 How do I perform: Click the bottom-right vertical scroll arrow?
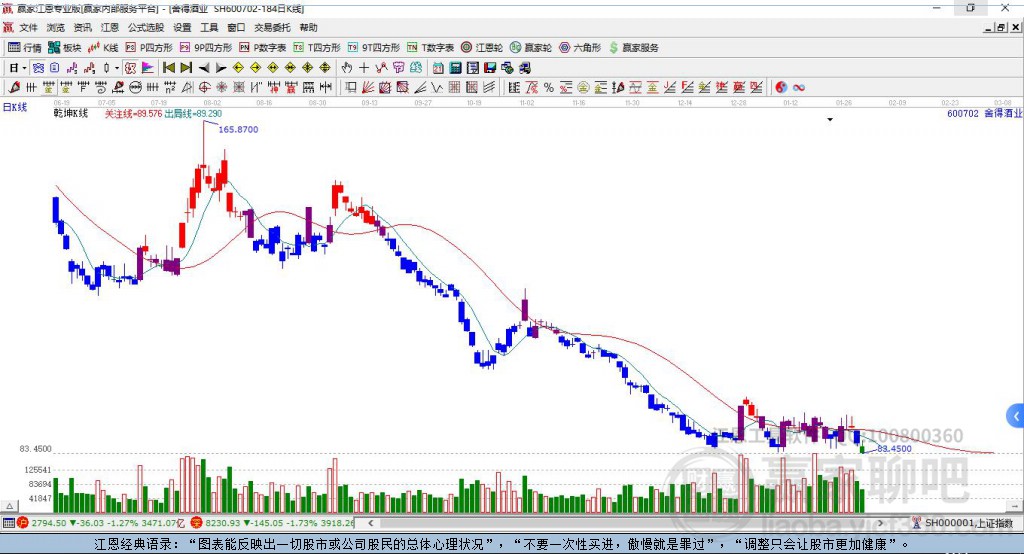click(x=1015, y=506)
